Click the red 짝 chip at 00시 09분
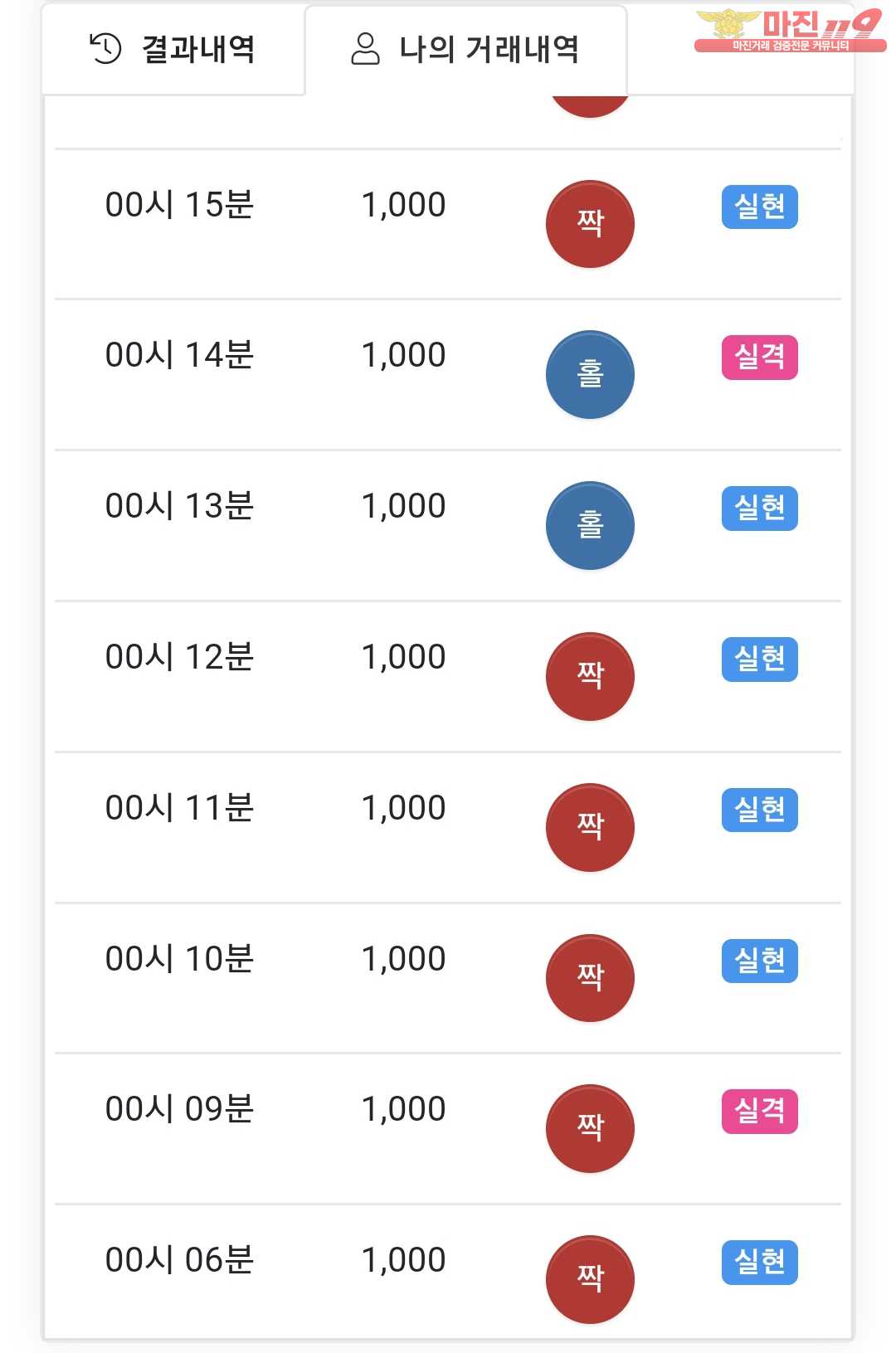The width and height of the screenshot is (896, 1353). (590, 1128)
